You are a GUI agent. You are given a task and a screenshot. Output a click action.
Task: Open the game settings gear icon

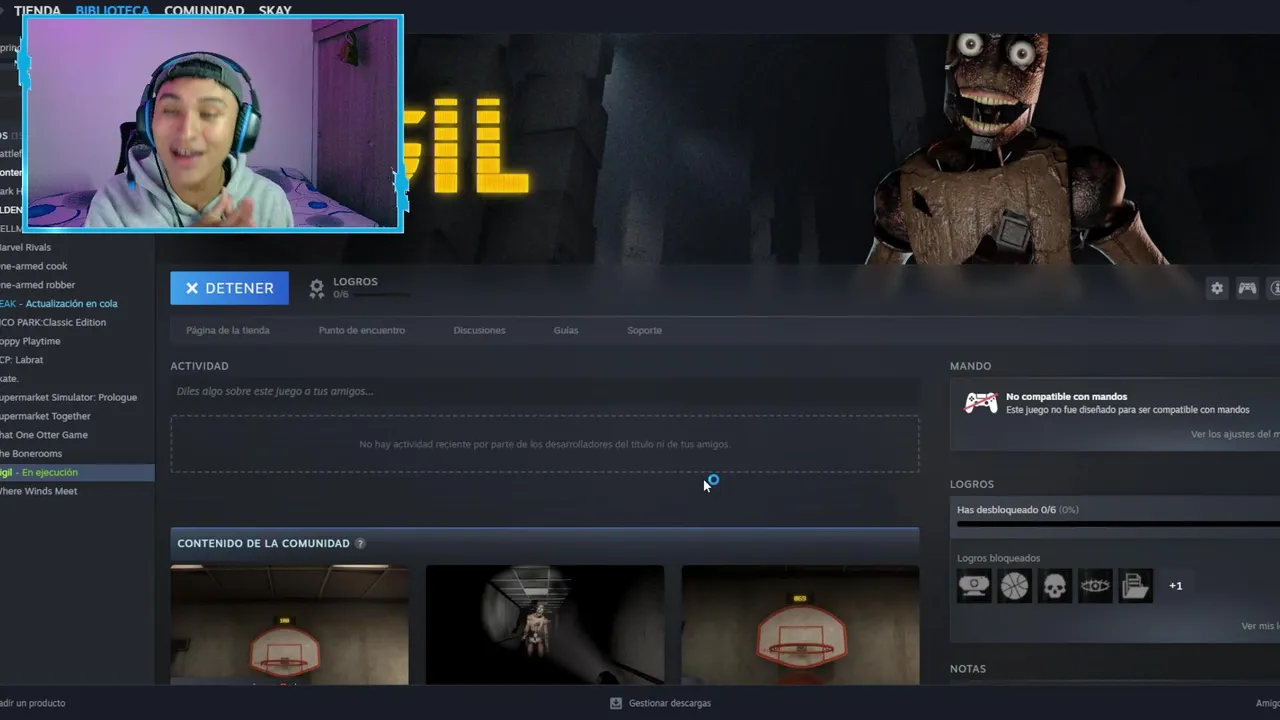(1217, 288)
